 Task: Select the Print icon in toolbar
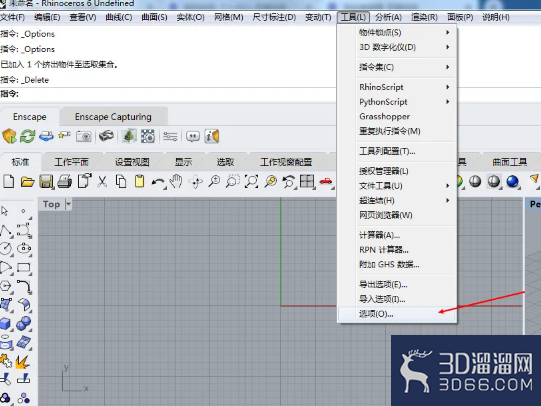coord(65,181)
